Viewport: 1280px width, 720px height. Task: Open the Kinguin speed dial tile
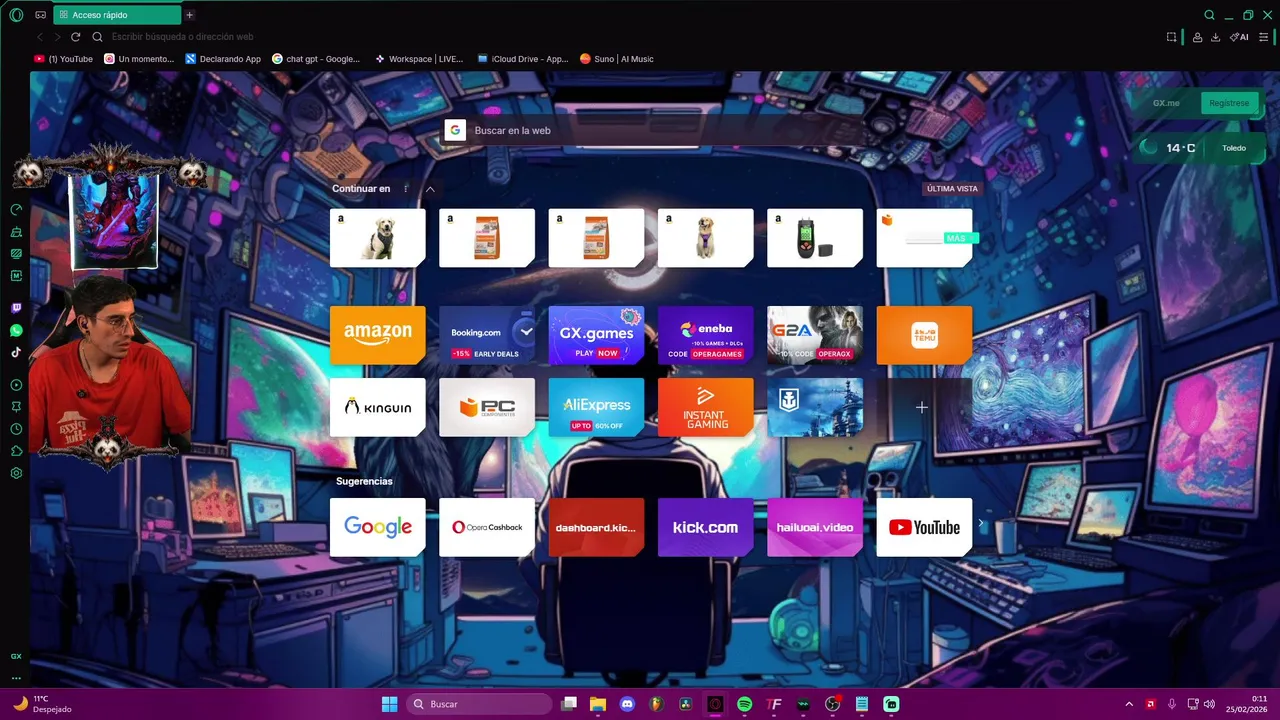pyautogui.click(x=378, y=407)
